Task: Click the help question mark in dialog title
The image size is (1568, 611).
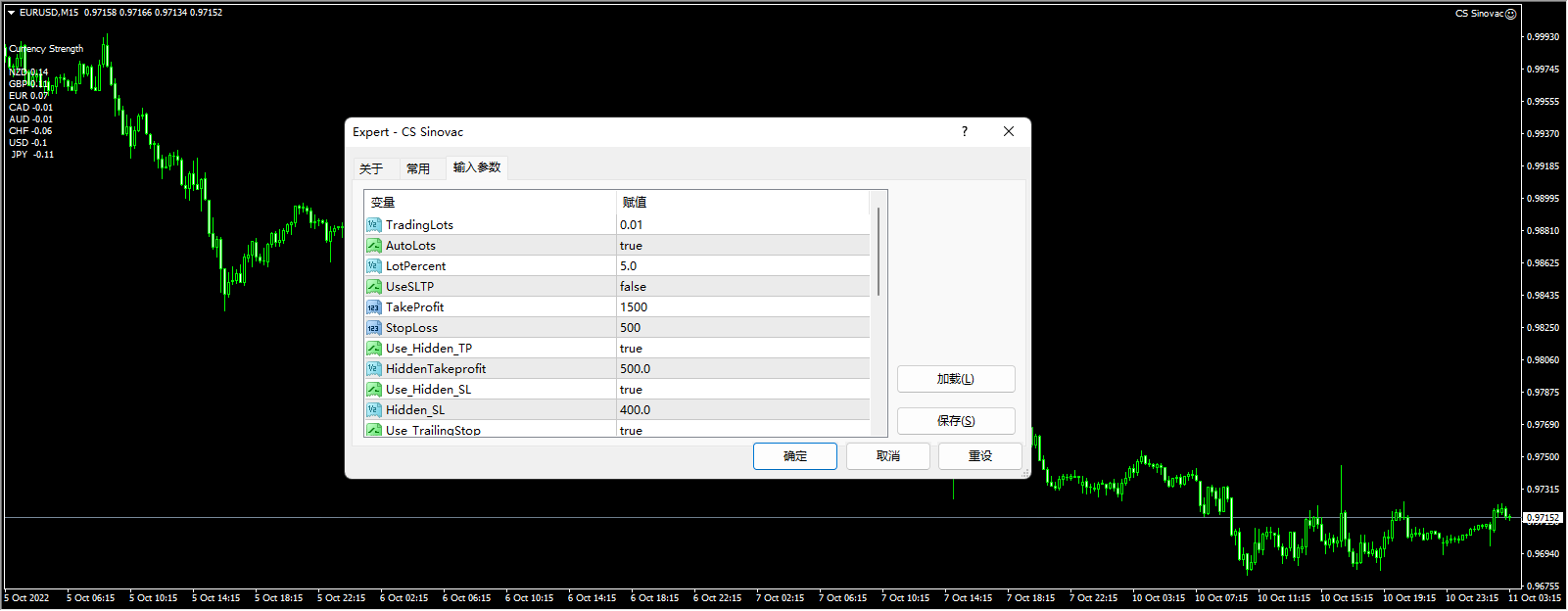Action: (965, 131)
